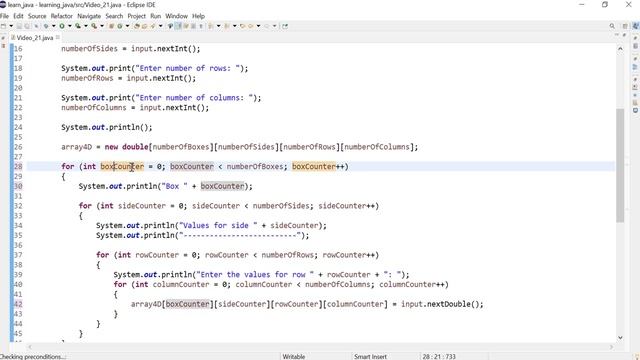
Task: Open the Console view icon in right trim
Action: (x=636, y=110)
